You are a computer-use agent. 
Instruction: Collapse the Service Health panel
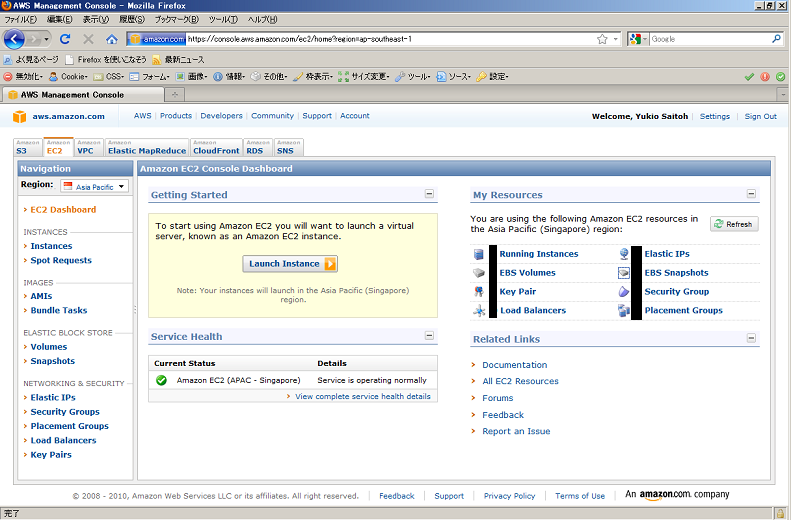click(x=429, y=337)
